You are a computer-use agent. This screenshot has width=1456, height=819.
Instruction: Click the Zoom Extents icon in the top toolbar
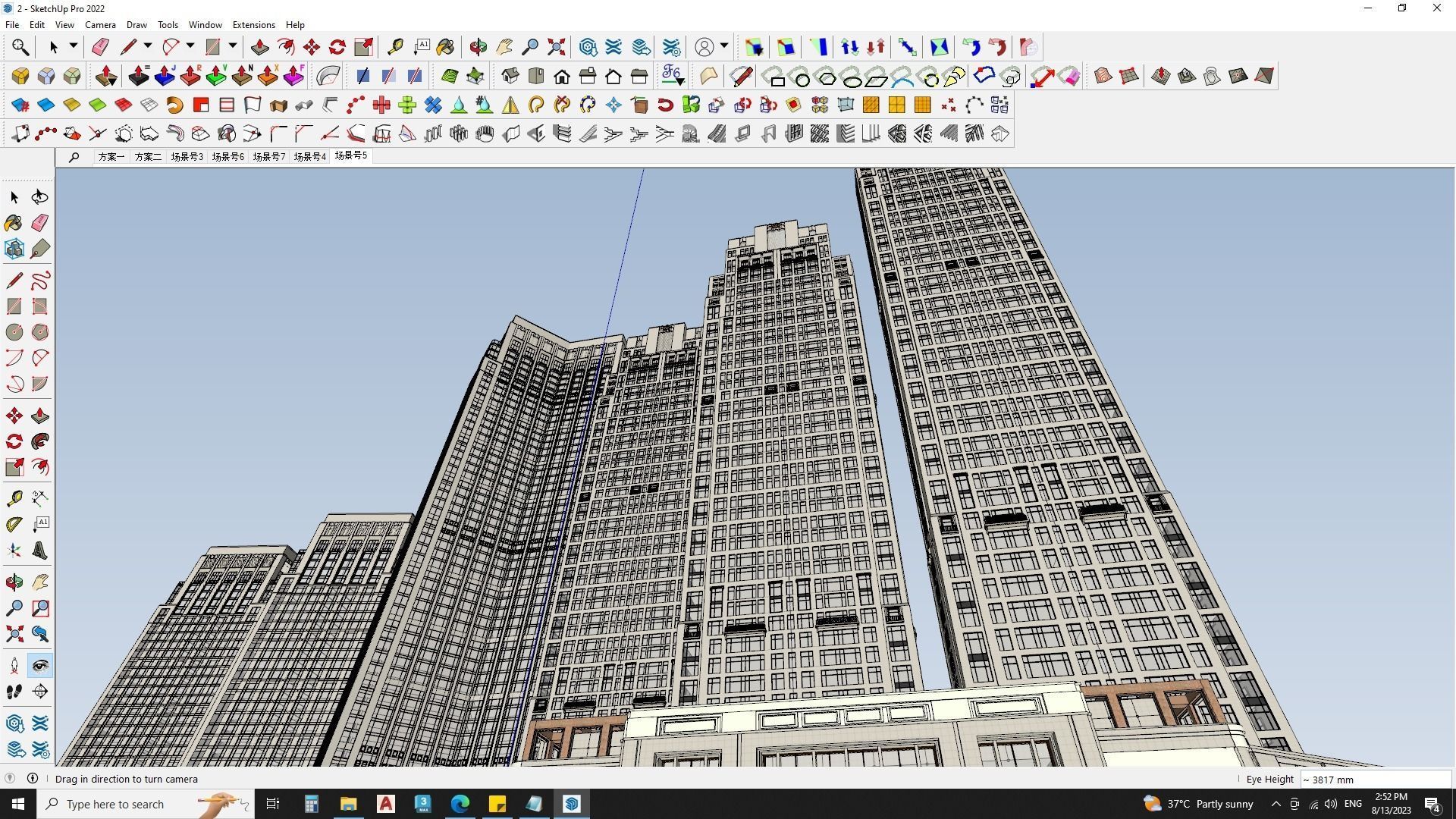click(556, 47)
